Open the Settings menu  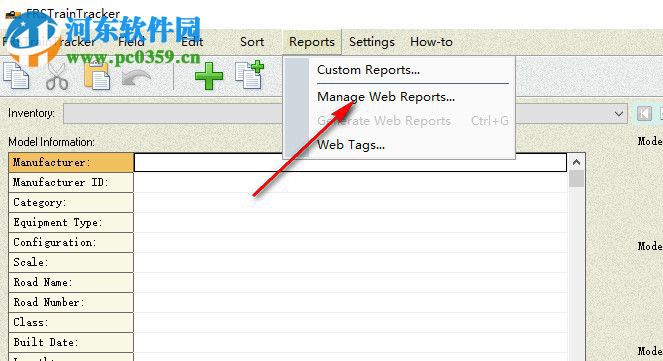coord(372,42)
